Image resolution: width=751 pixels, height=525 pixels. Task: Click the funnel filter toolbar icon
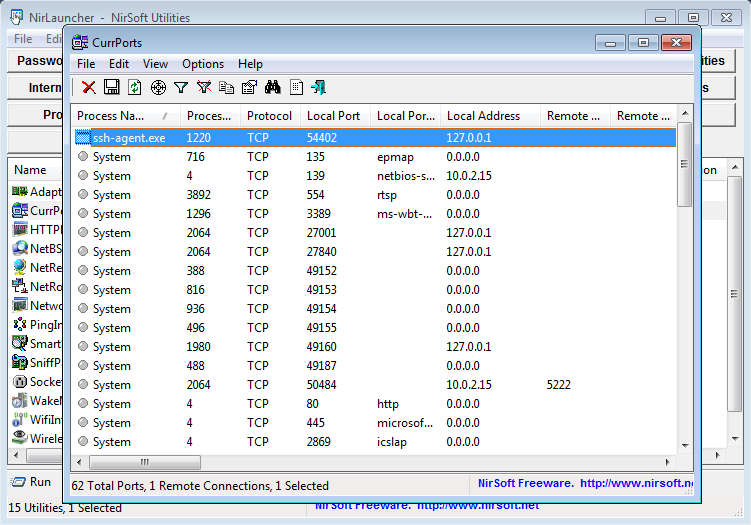[181, 88]
